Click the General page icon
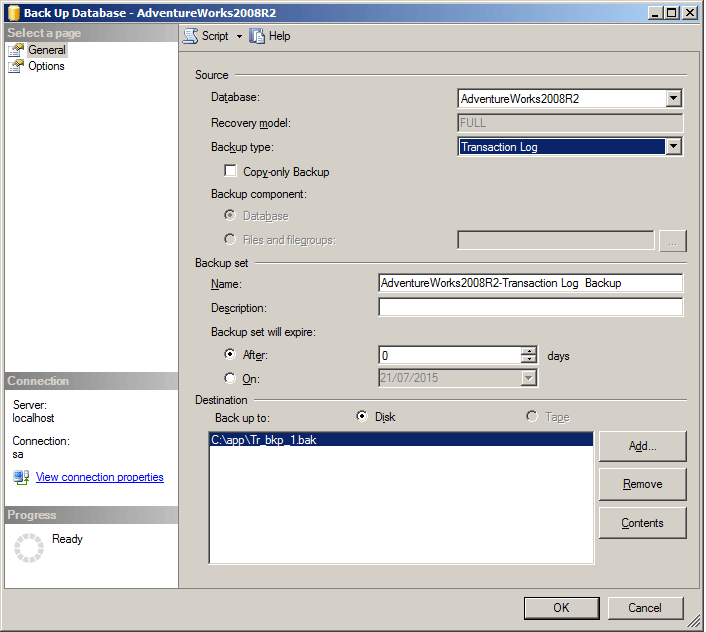Viewport: 706px width, 632px height. coord(16,50)
